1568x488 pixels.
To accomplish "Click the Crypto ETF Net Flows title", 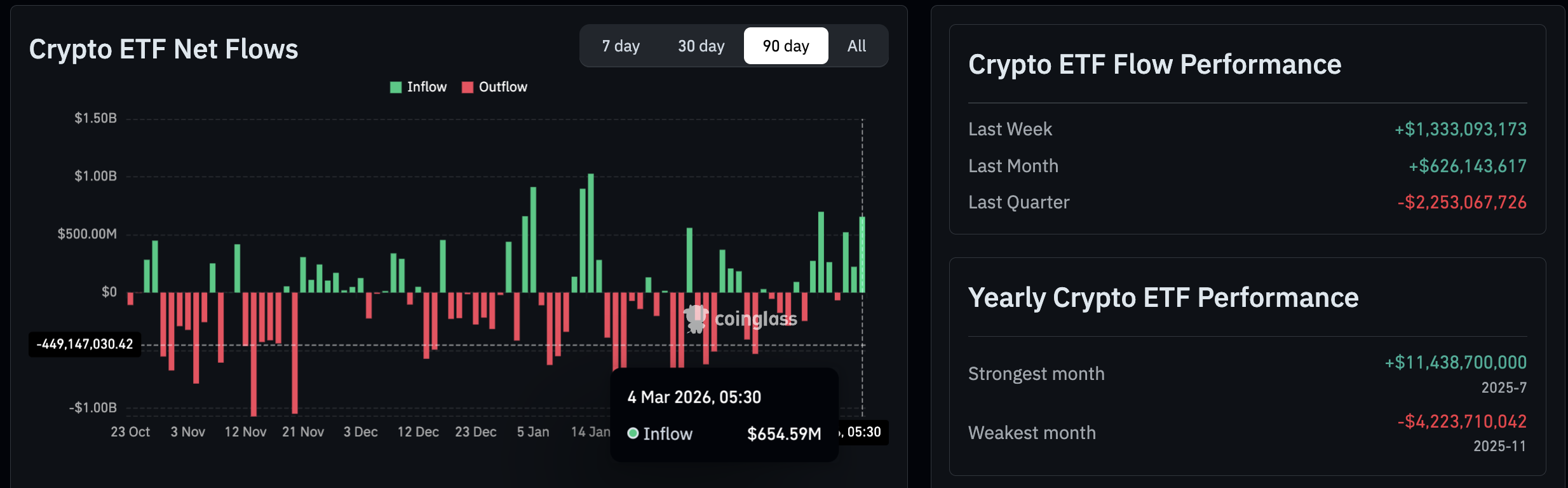I will 163,49.
